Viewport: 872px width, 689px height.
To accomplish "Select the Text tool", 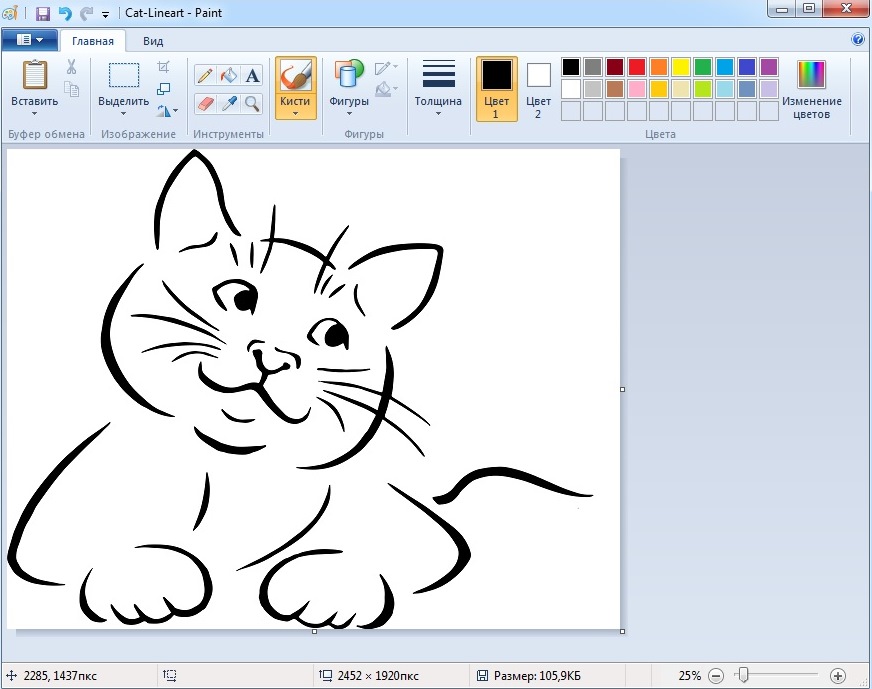I will coord(252,75).
